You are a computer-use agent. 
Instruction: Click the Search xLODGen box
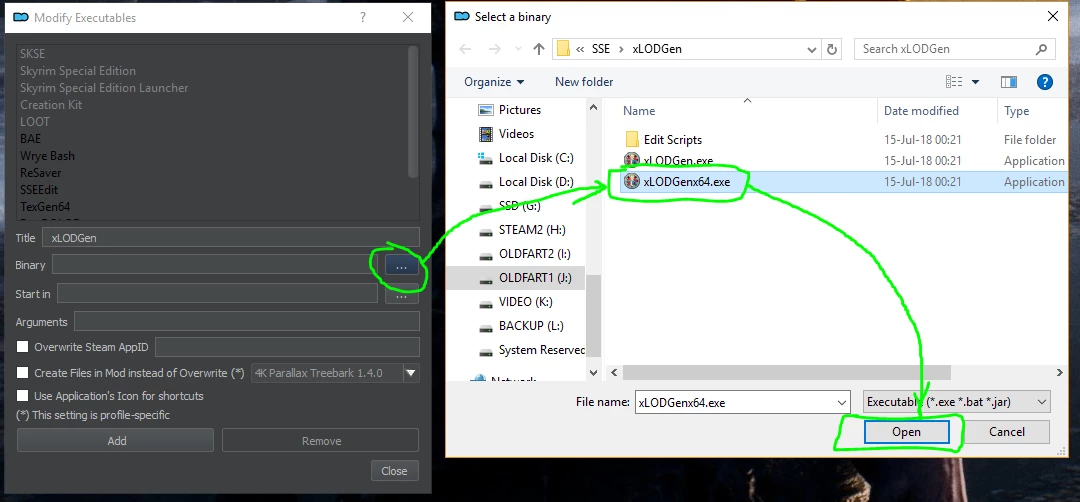[x=955, y=50]
